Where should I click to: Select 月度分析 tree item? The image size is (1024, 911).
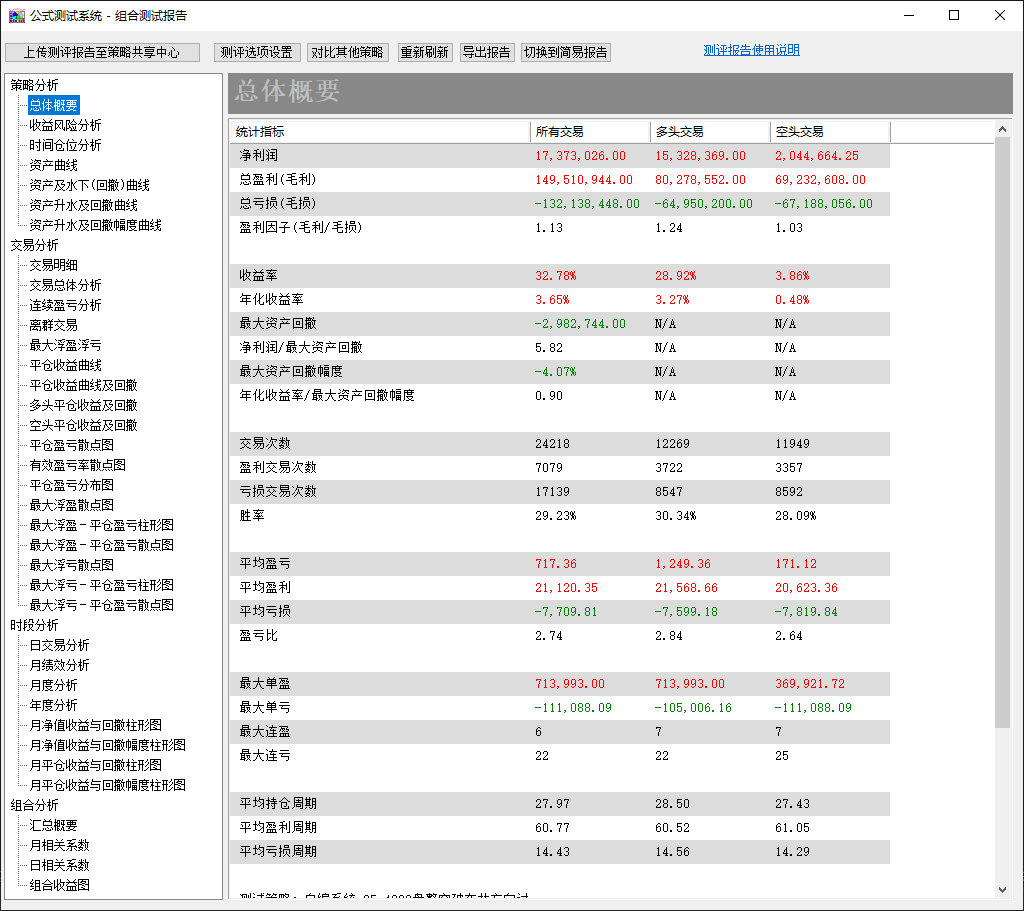click(54, 685)
